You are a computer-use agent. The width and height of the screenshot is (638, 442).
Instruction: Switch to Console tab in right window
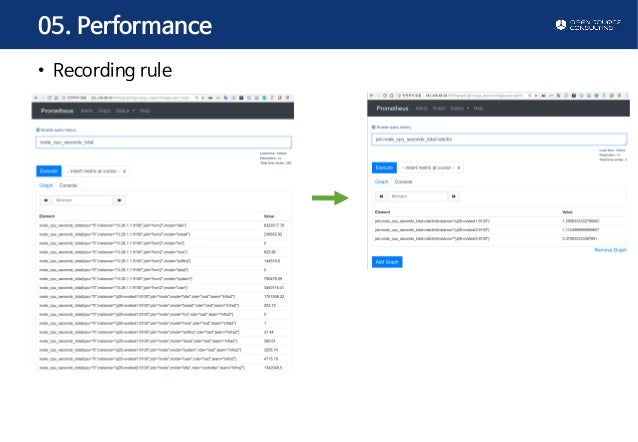coord(403,182)
